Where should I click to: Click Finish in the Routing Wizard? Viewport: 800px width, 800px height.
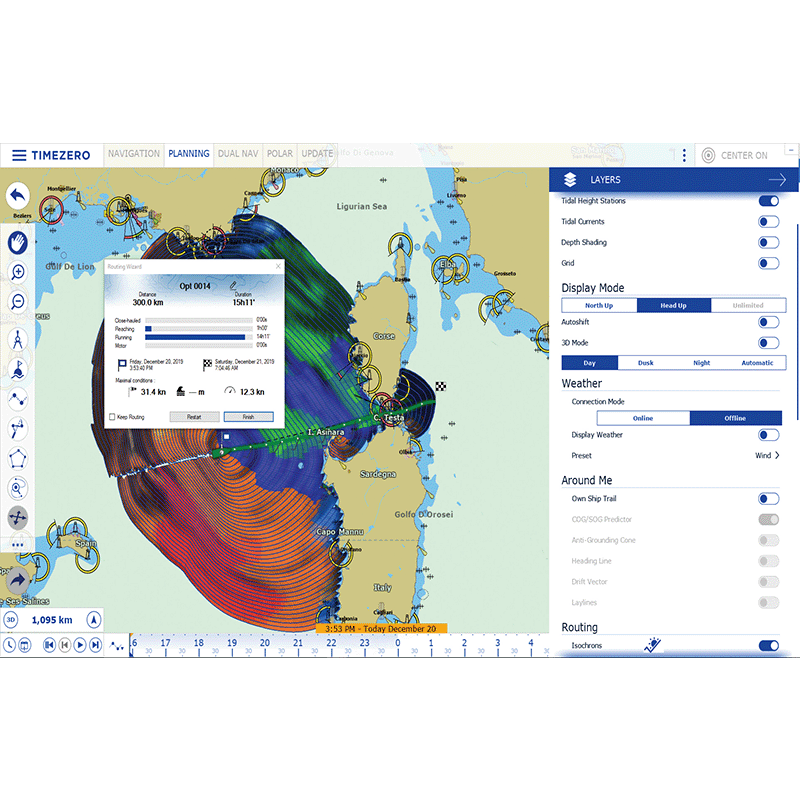[x=249, y=417]
